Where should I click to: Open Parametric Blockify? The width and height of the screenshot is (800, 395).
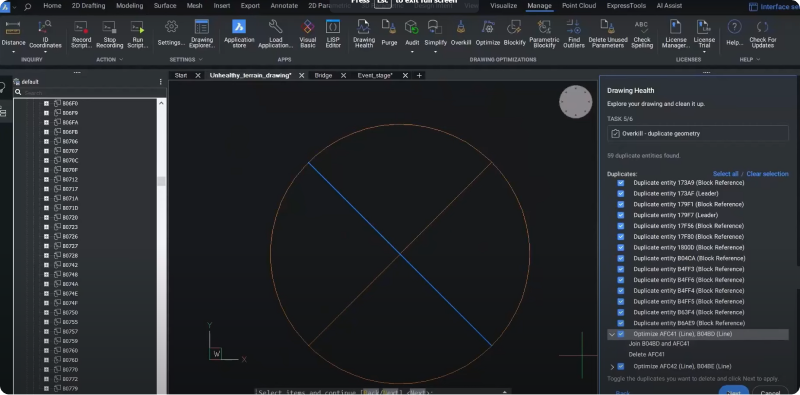[544, 28]
